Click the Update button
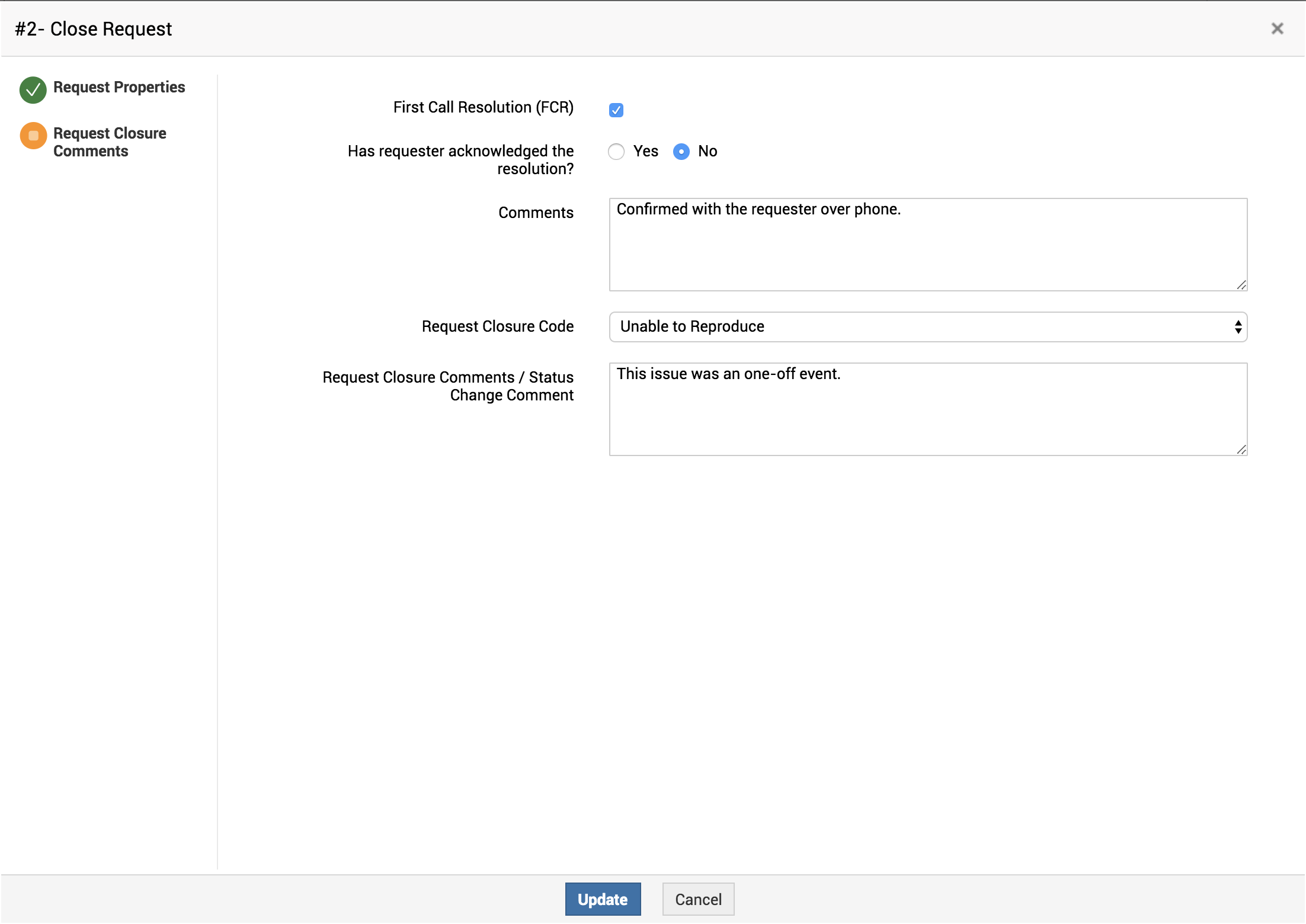 (603, 899)
